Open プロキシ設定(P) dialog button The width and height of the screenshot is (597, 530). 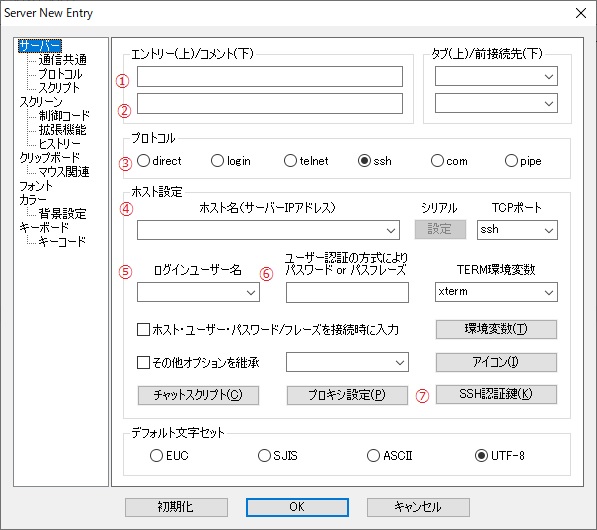(347, 395)
